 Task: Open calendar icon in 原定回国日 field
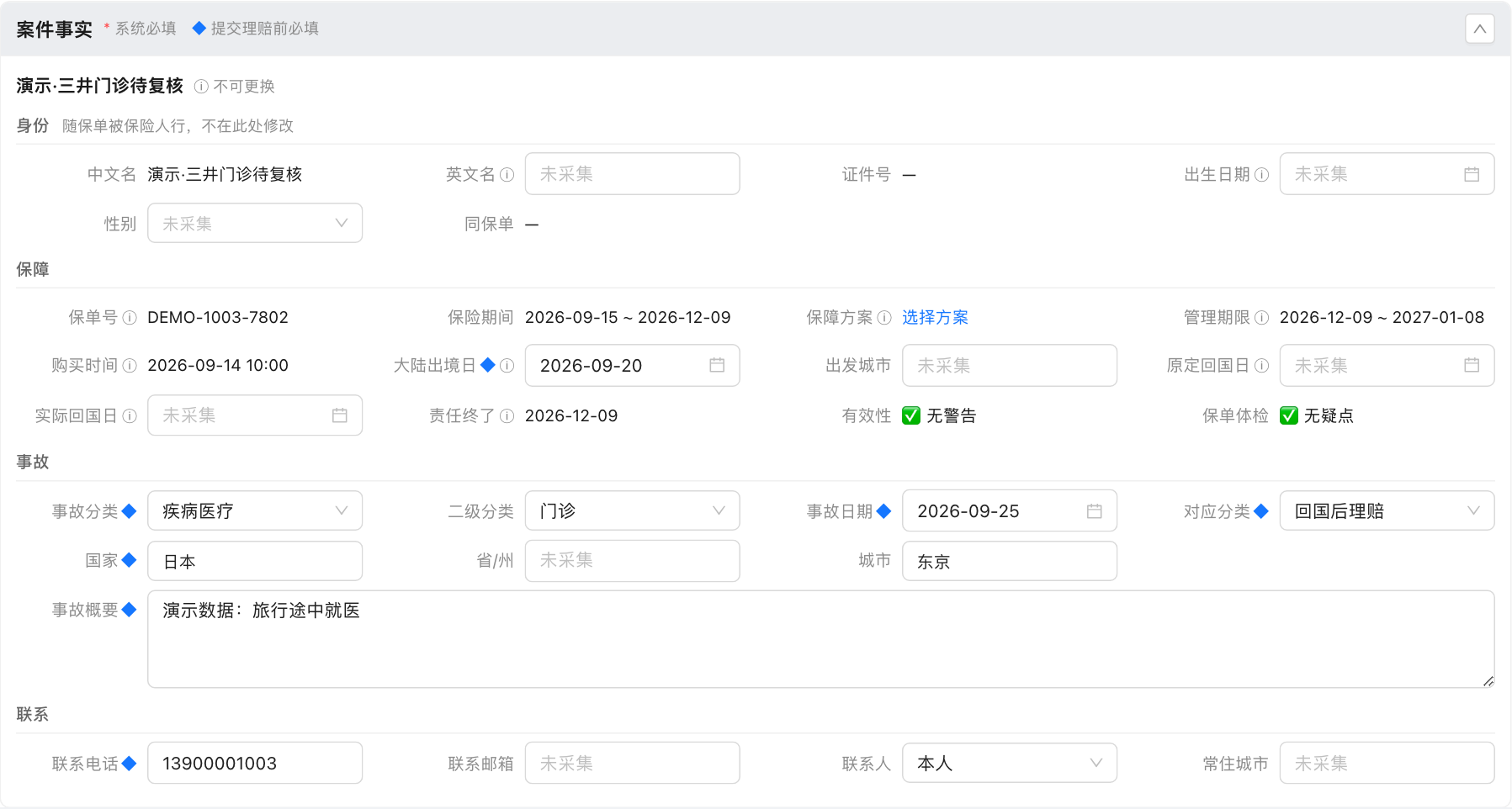(x=1472, y=365)
